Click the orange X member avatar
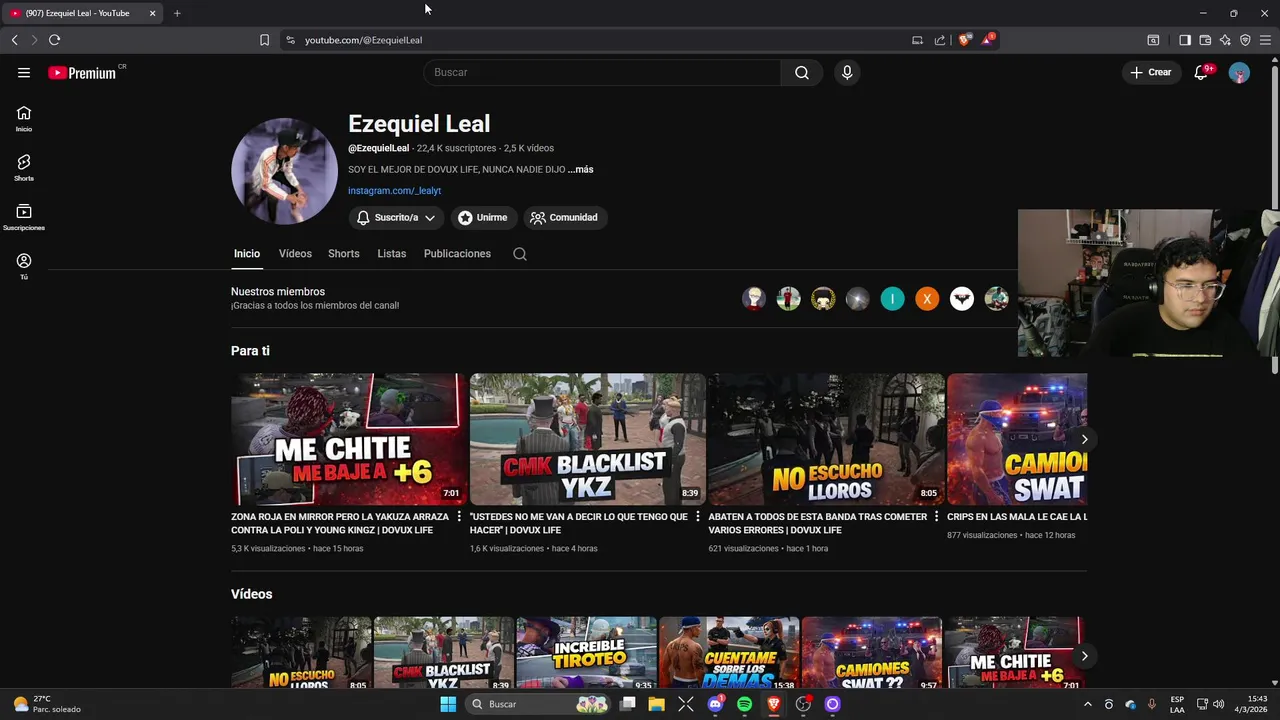The width and height of the screenshot is (1280, 720). pos(927,298)
